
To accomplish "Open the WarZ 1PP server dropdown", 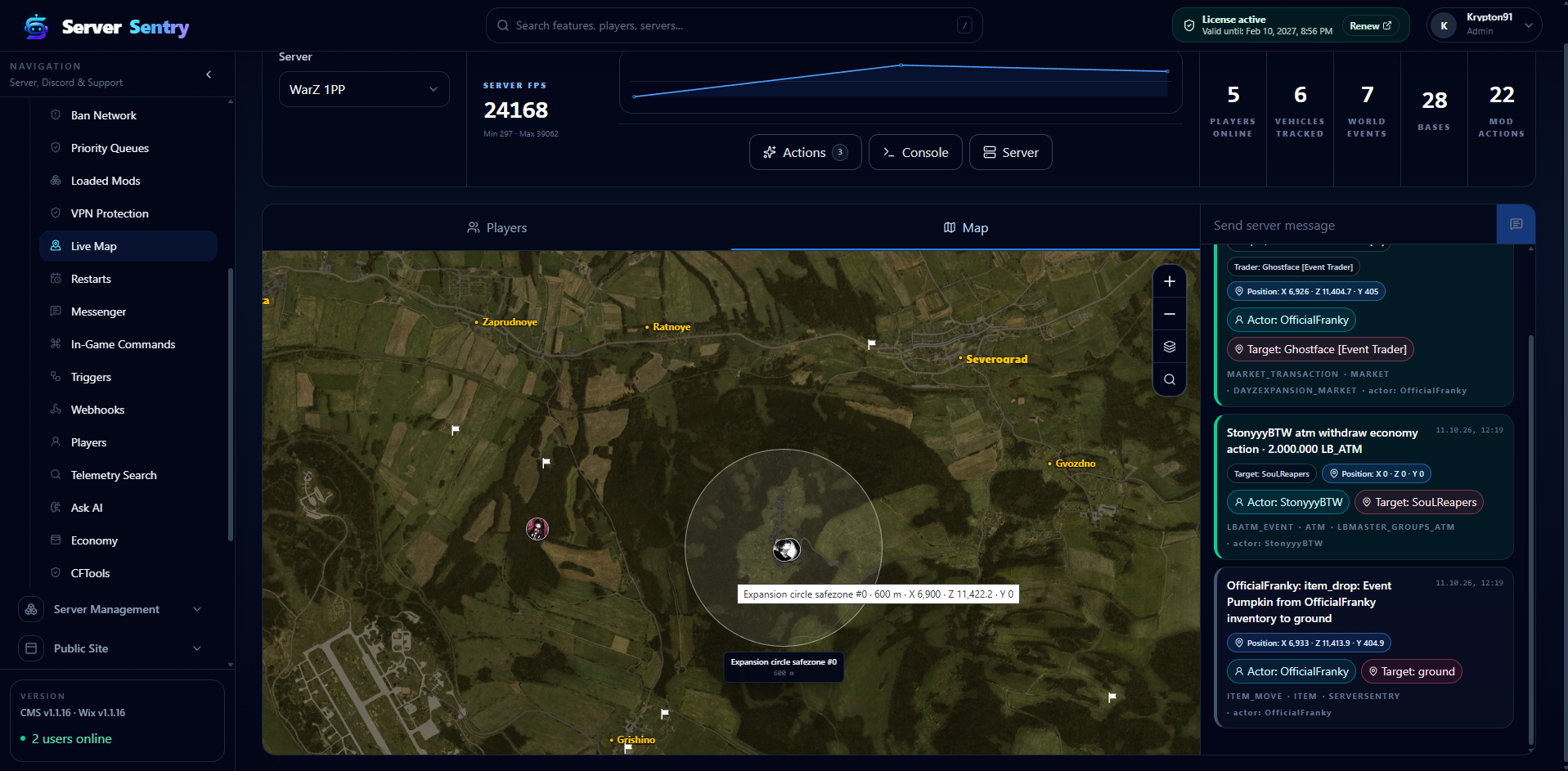I will click(x=364, y=89).
